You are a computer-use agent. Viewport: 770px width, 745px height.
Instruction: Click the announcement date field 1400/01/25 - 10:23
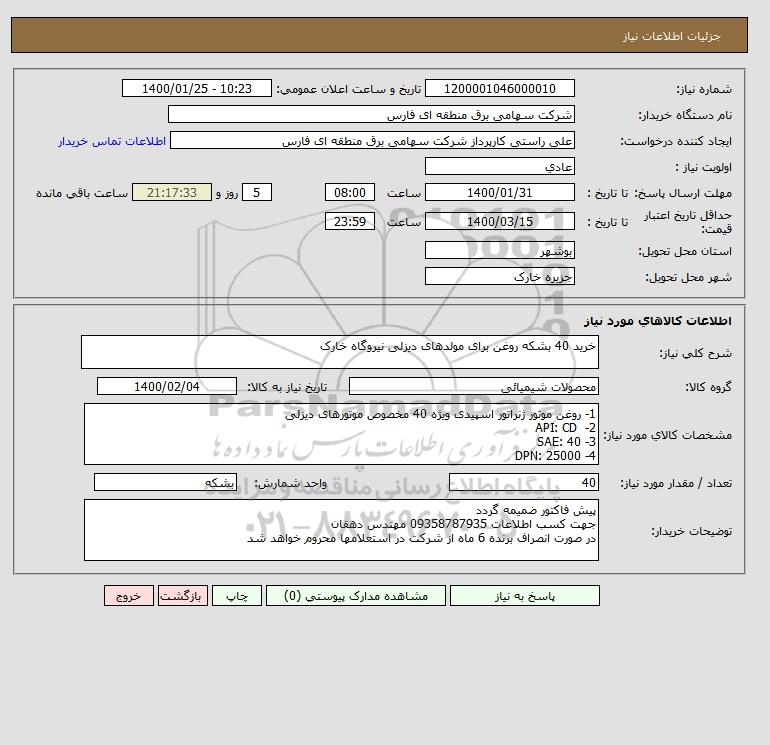point(196,88)
